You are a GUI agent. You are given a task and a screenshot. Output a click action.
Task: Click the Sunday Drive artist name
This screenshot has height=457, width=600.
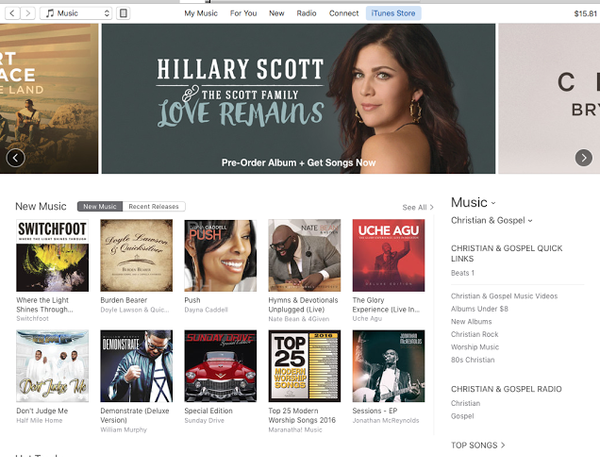pos(204,420)
